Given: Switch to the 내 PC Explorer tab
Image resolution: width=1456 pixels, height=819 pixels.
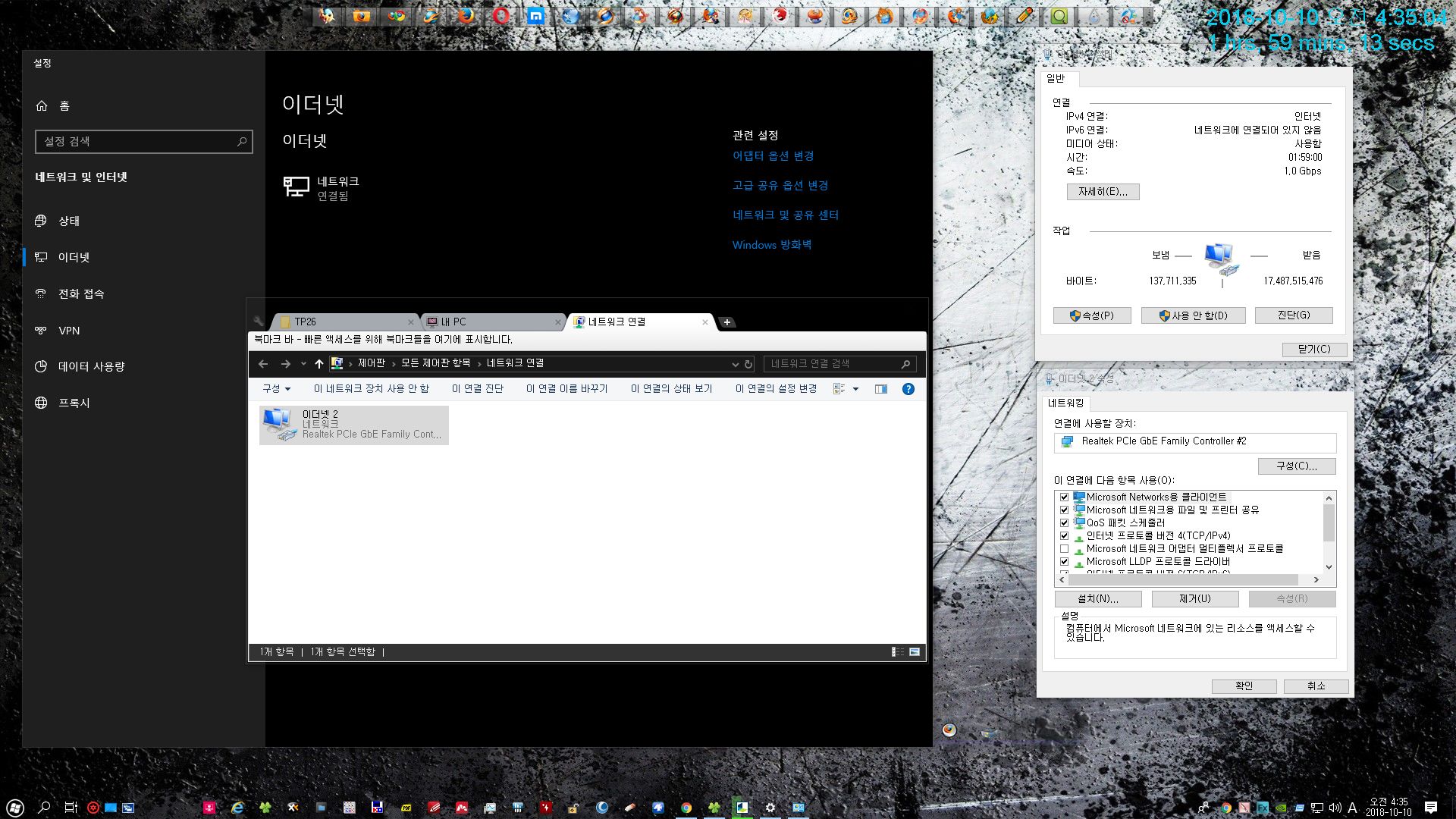Looking at the screenshot, I should pos(491,322).
